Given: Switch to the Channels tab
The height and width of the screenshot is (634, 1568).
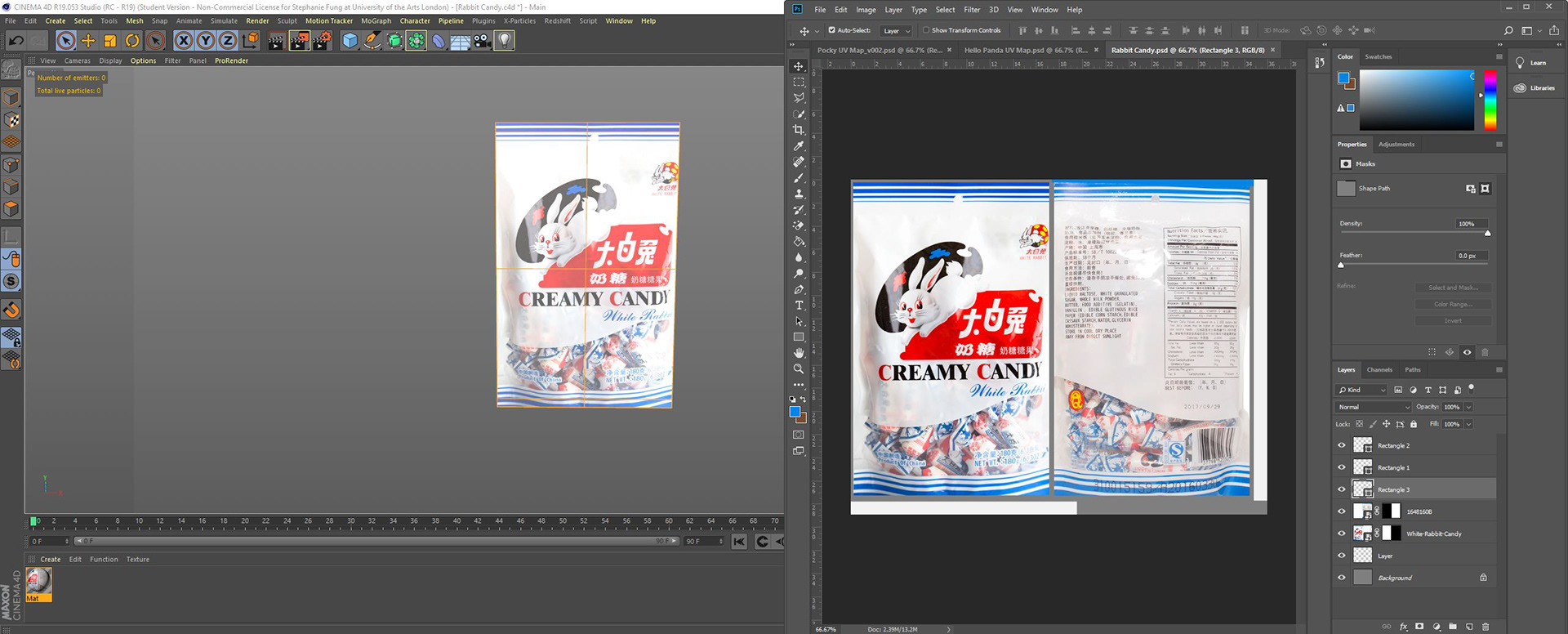Looking at the screenshot, I should 1379,370.
